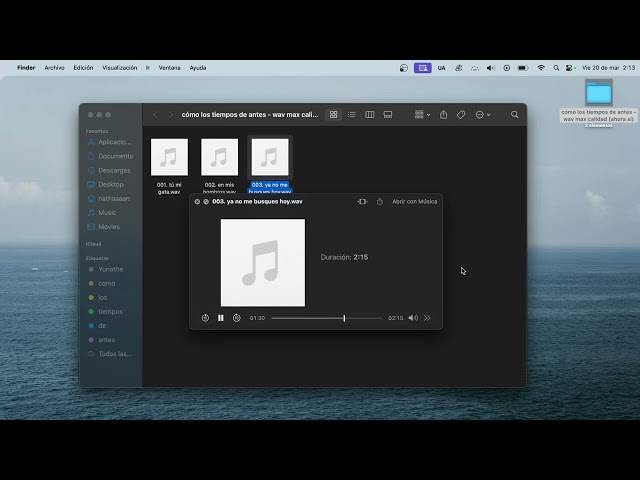Expand the double-chevron options in player
640x480 pixels.
tap(427, 318)
